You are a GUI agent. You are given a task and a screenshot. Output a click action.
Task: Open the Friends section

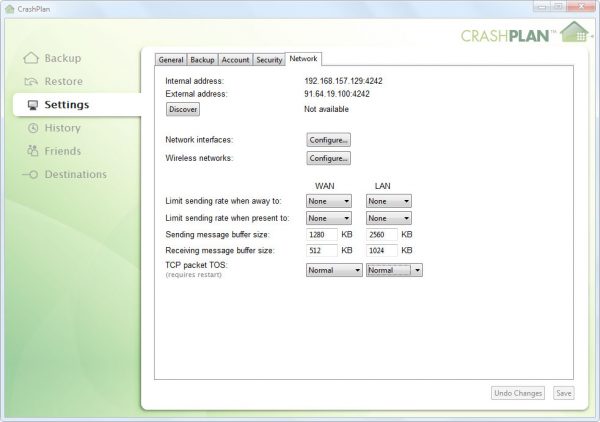(x=62, y=151)
